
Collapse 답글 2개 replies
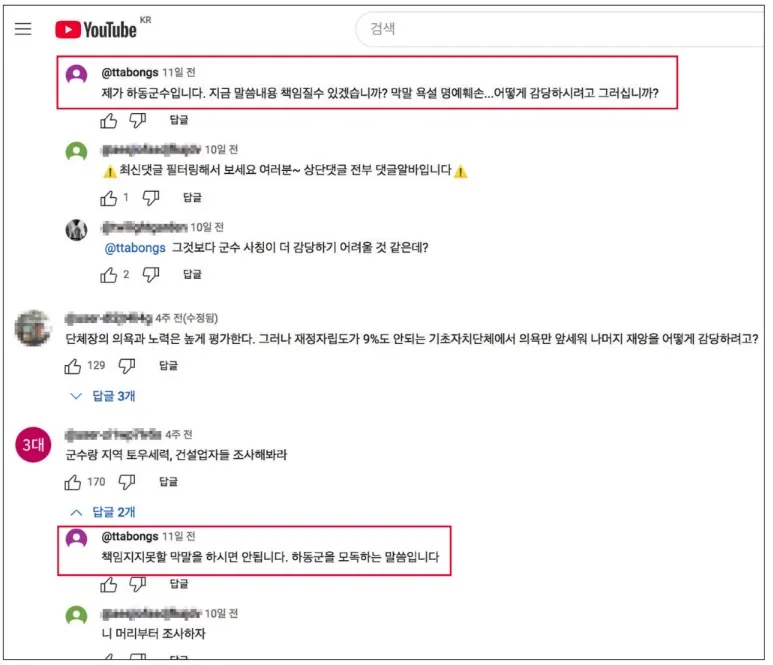click(103, 512)
